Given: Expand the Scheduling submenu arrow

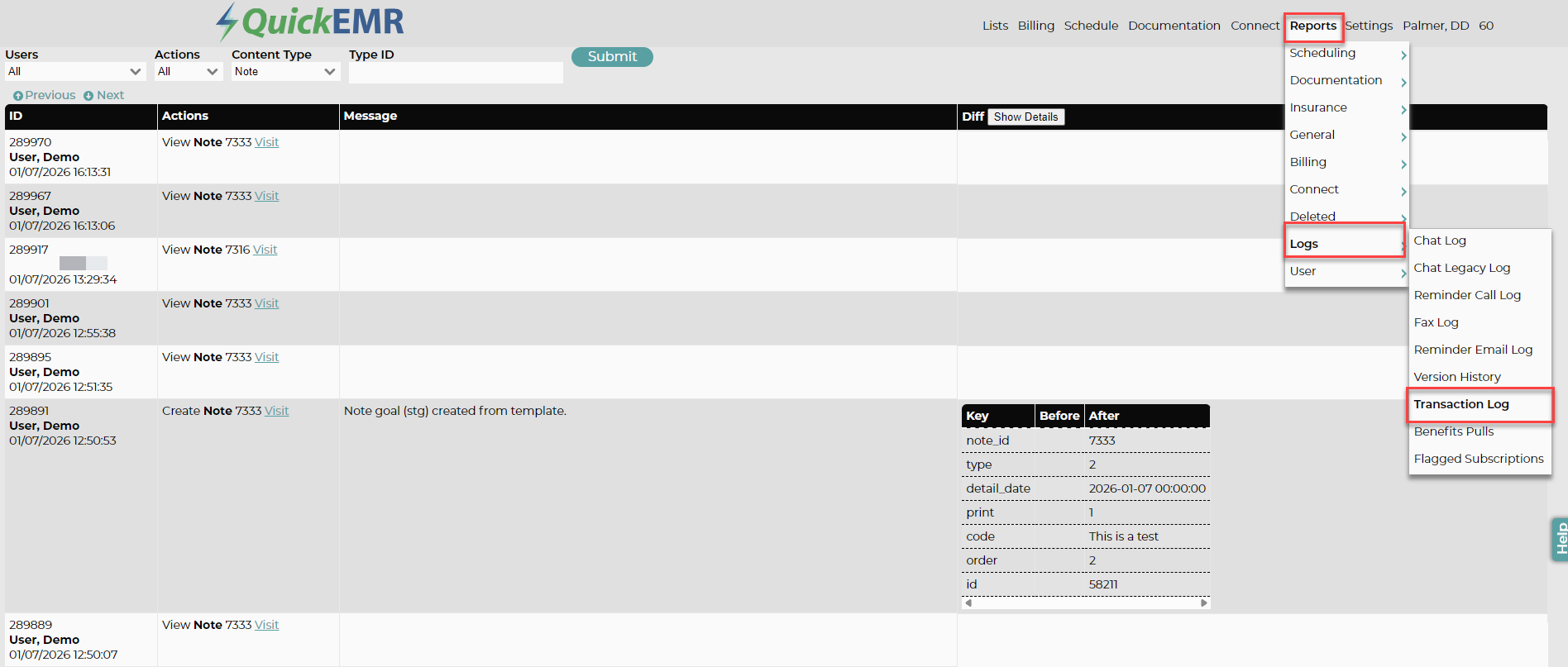Looking at the screenshot, I should (1403, 55).
